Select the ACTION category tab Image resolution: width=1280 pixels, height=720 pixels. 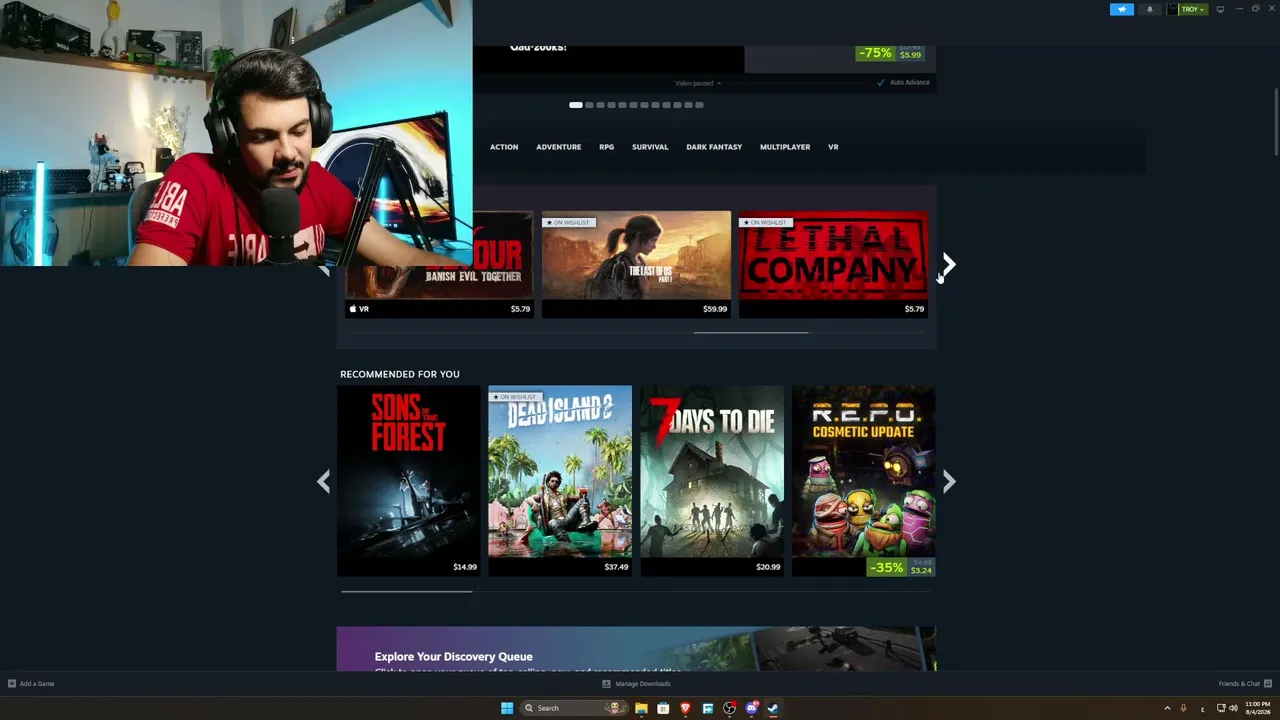click(504, 147)
